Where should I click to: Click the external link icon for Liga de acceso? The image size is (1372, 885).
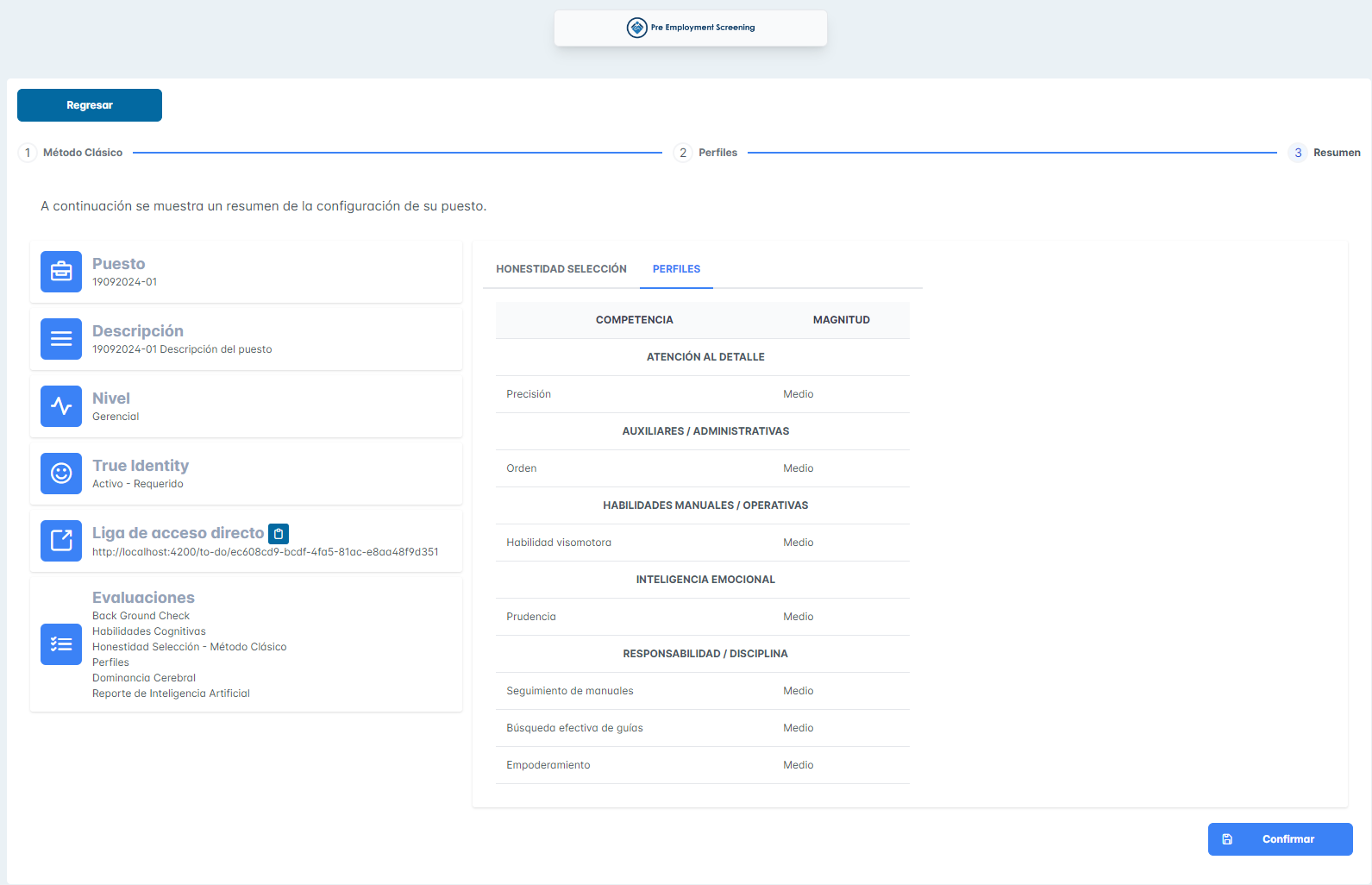[61, 541]
